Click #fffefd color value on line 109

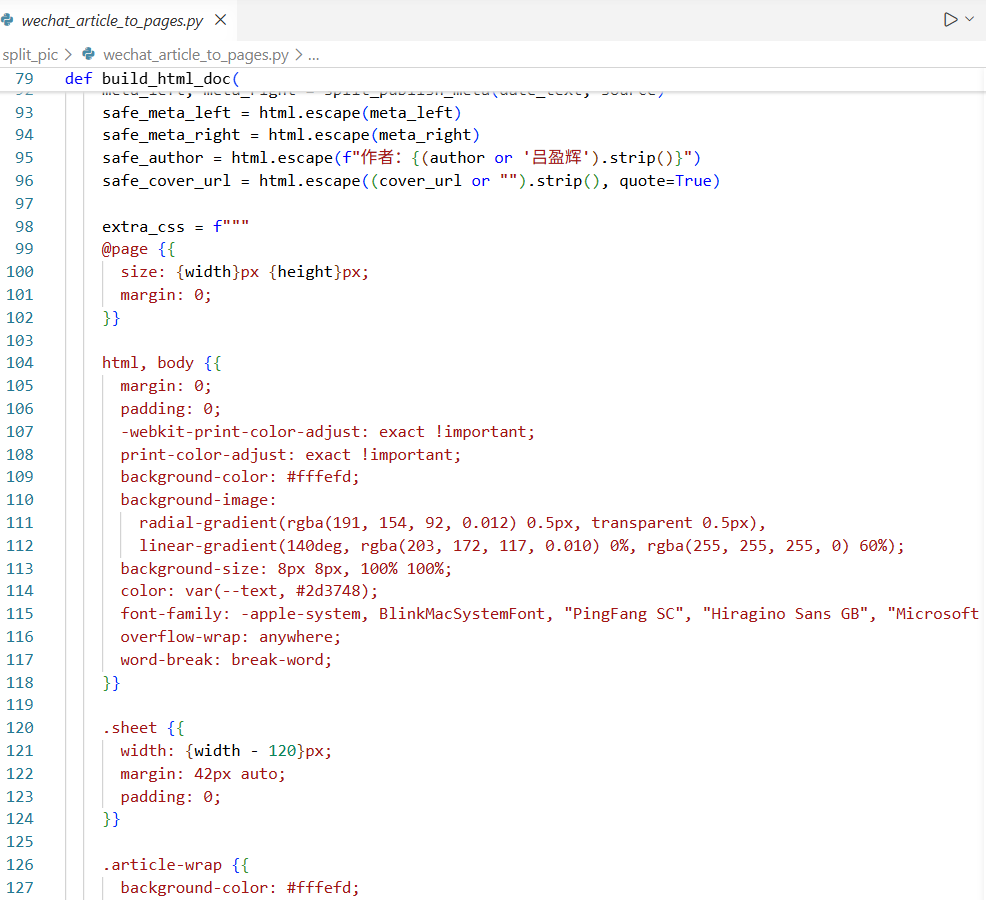(x=319, y=477)
